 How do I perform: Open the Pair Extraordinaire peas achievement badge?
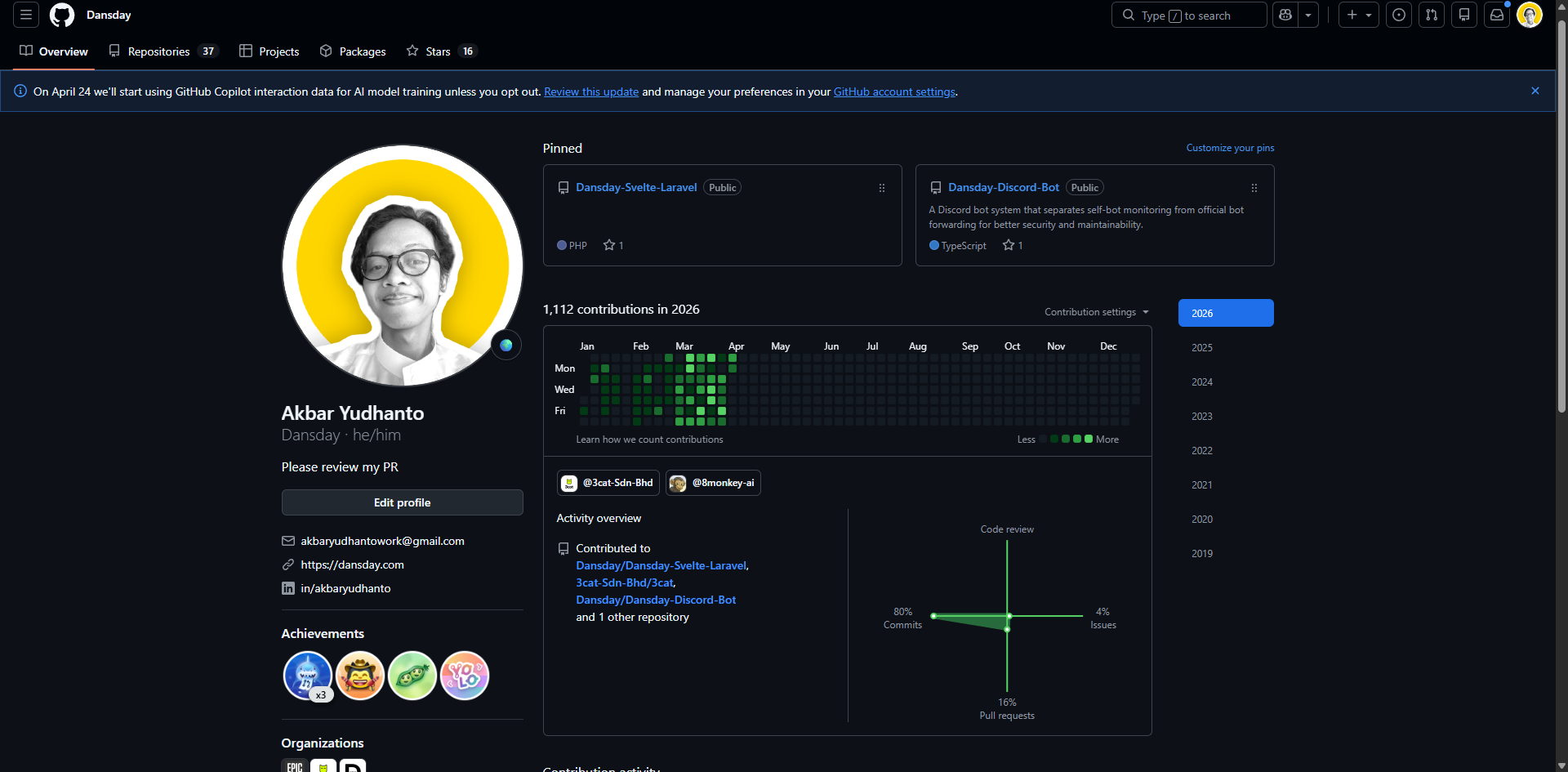click(412, 676)
